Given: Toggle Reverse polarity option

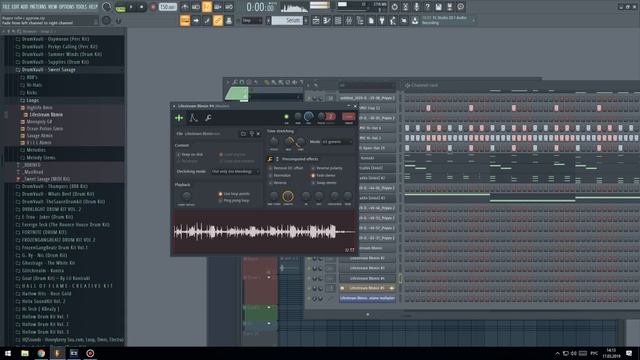Looking at the screenshot, I should point(327,168).
